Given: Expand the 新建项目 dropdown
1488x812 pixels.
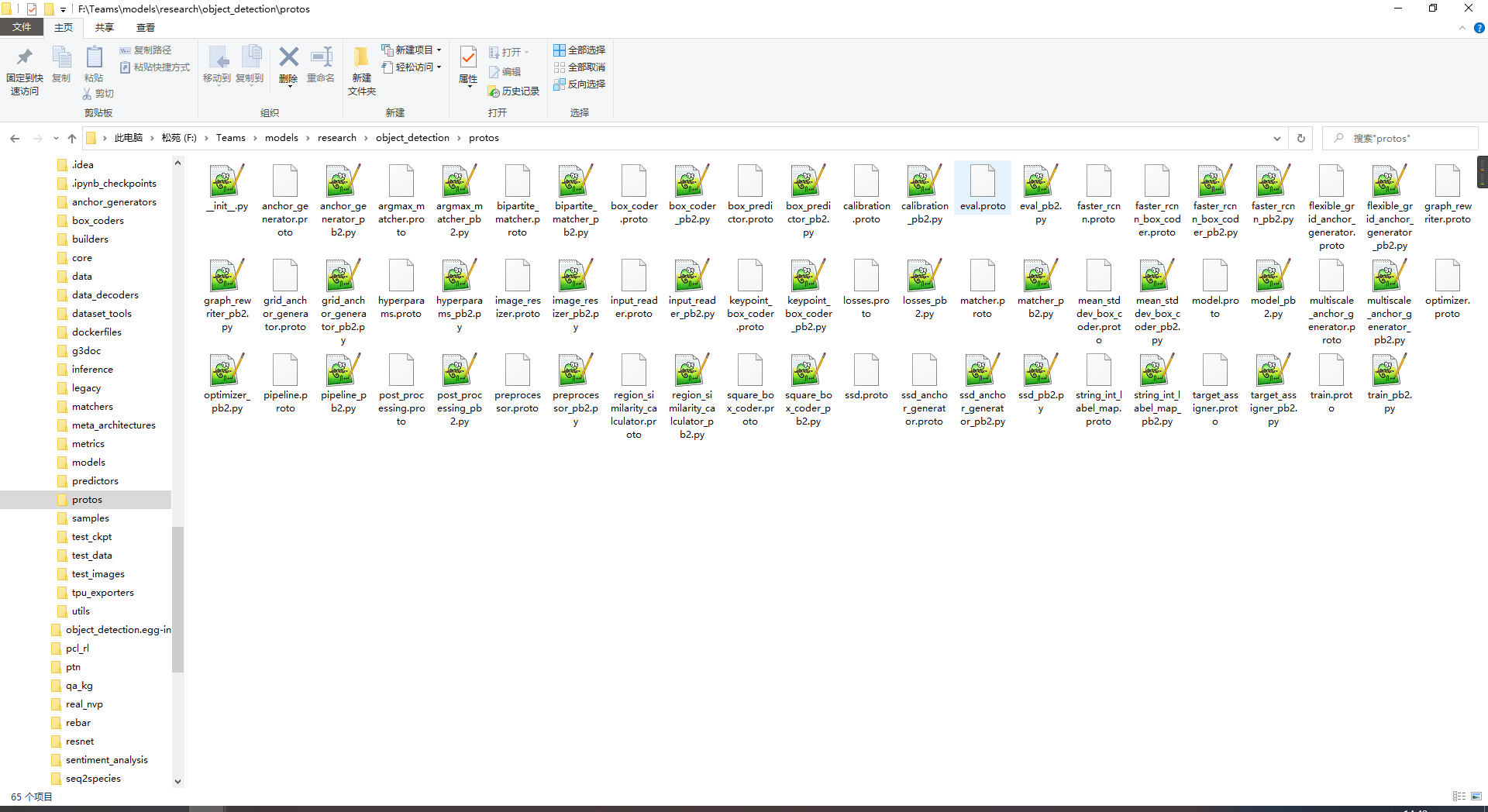Looking at the screenshot, I should pos(438,50).
